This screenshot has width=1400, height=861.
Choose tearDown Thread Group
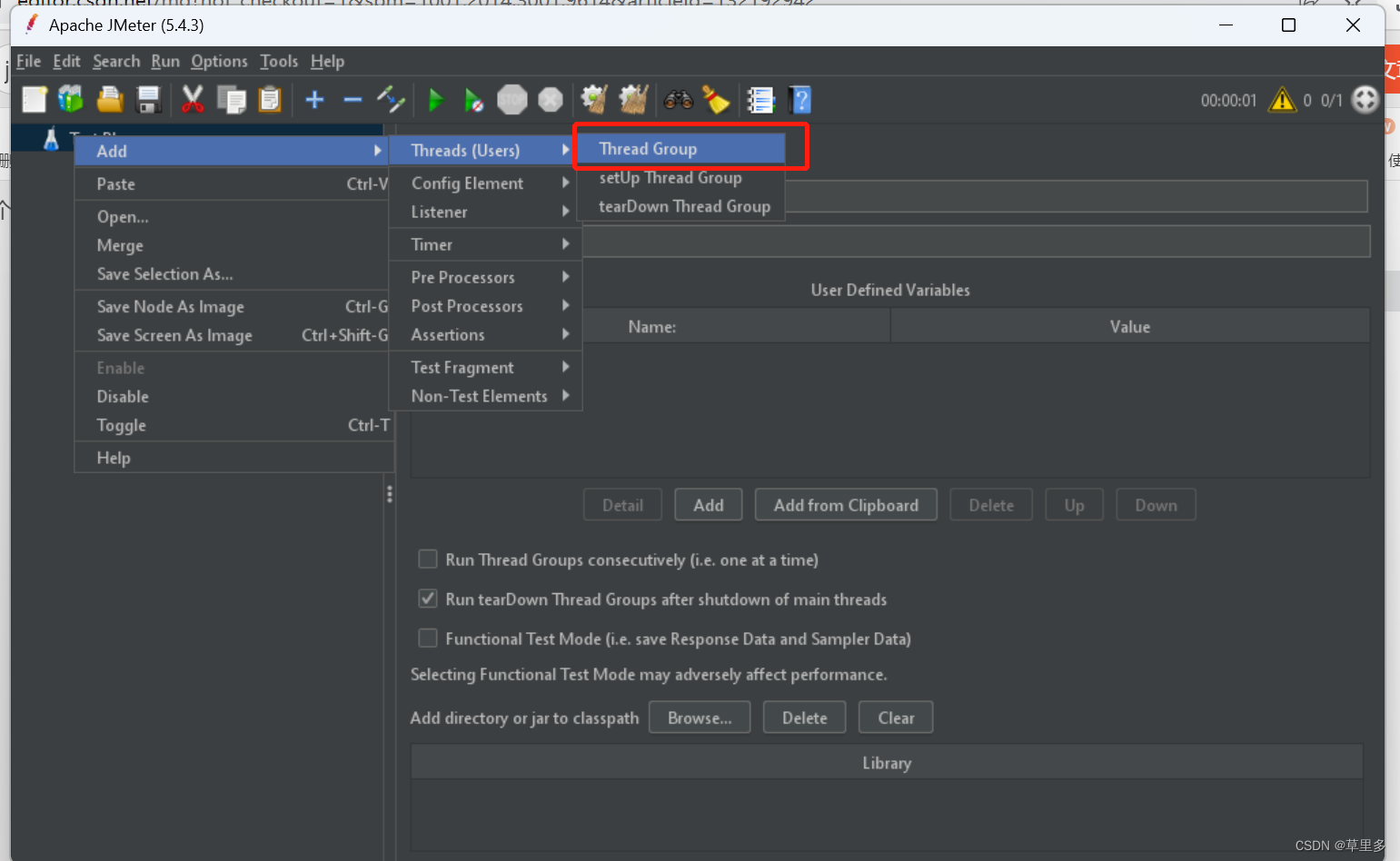(680, 206)
